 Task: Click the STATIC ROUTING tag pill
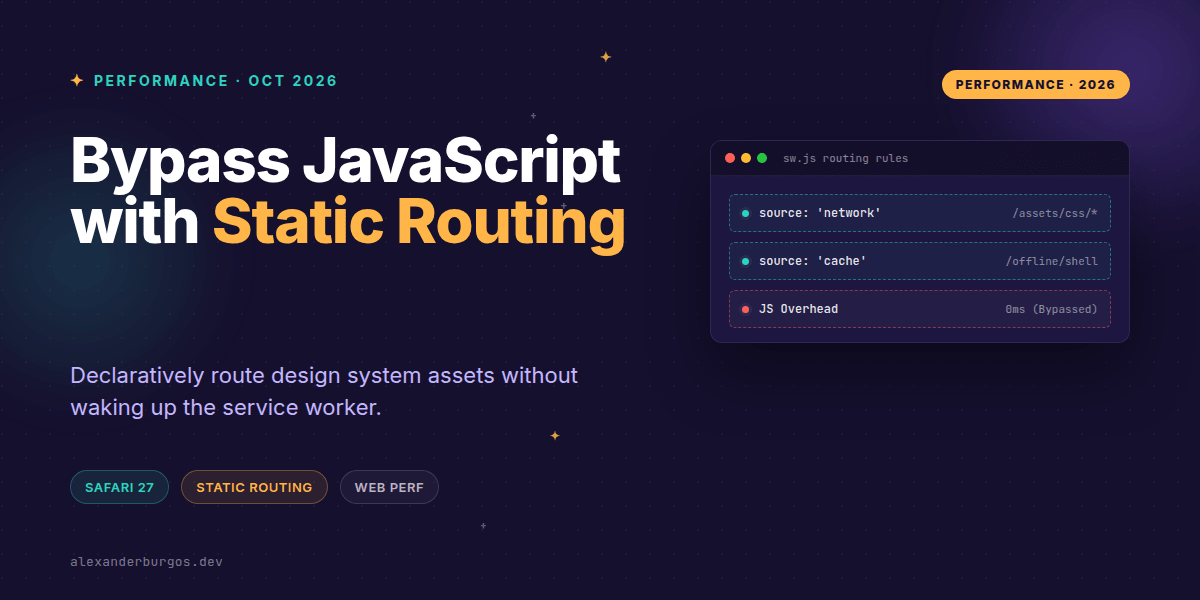pyautogui.click(x=254, y=487)
